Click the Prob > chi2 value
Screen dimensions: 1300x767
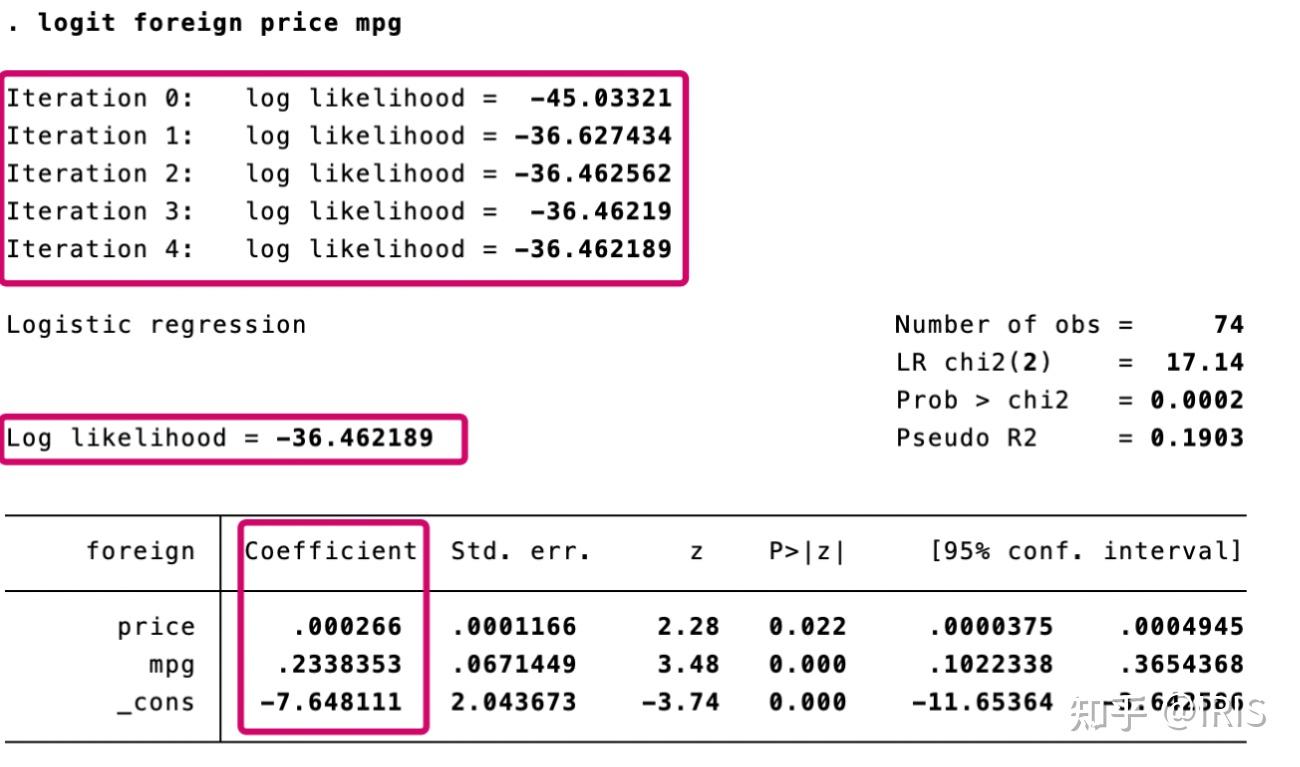pyautogui.click(x=1196, y=400)
